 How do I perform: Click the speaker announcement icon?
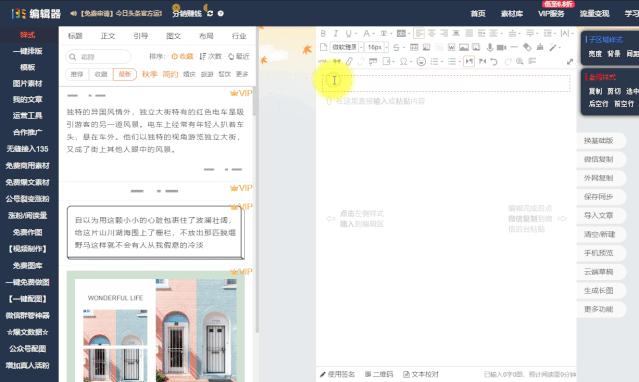click(x=73, y=13)
